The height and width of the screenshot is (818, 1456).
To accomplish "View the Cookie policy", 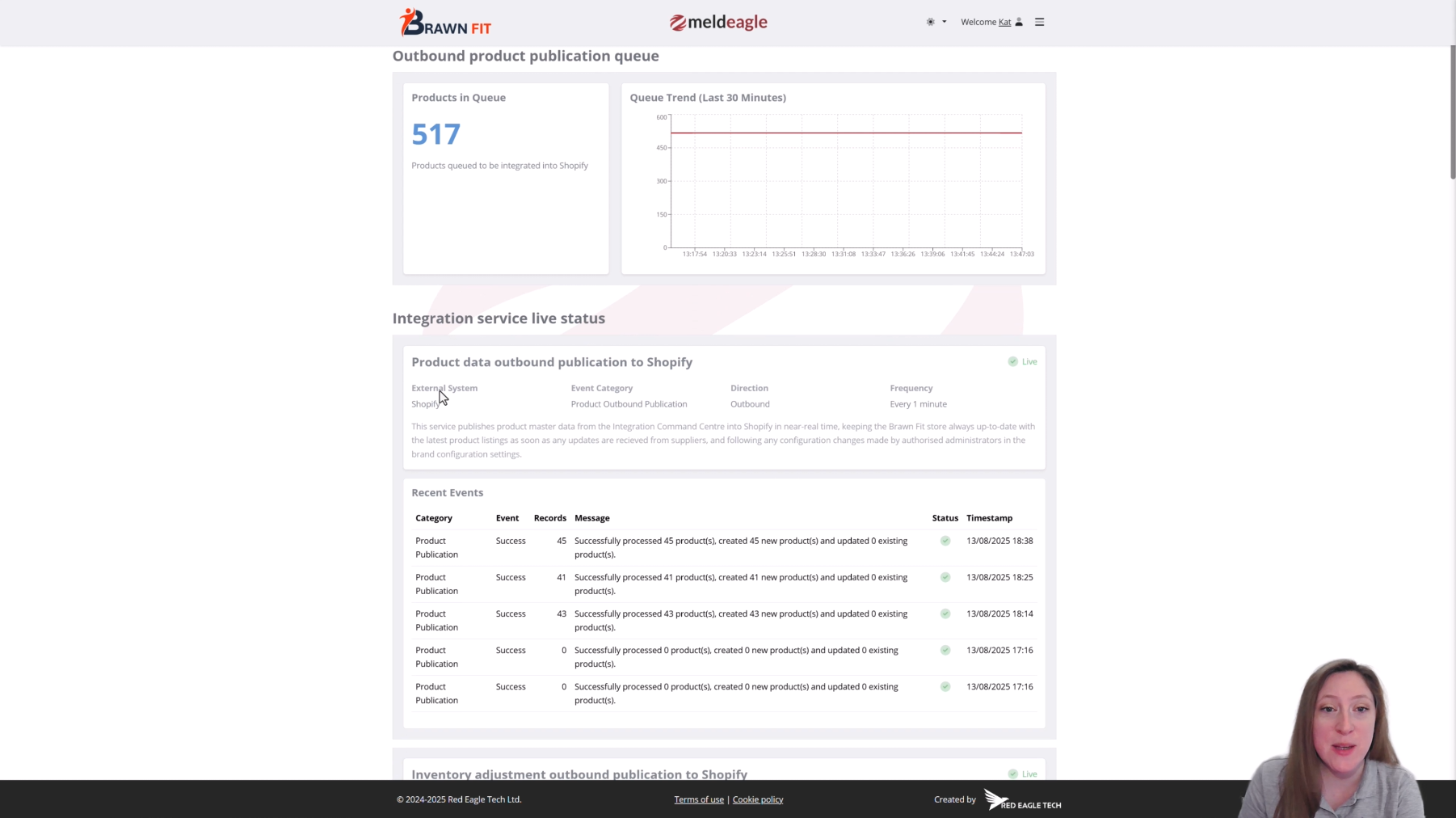I will [x=757, y=799].
